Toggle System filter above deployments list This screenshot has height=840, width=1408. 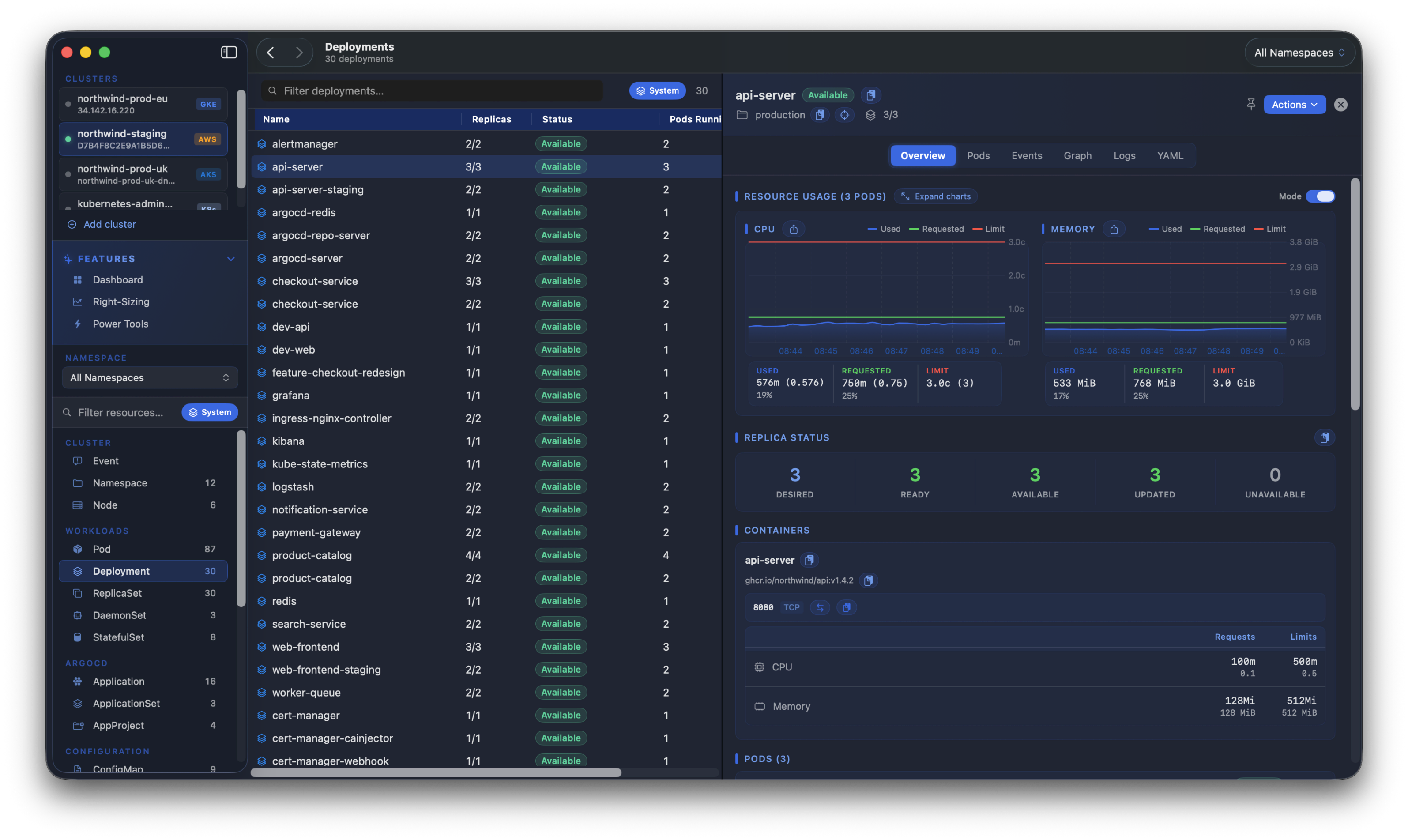pyautogui.click(x=657, y=90)
